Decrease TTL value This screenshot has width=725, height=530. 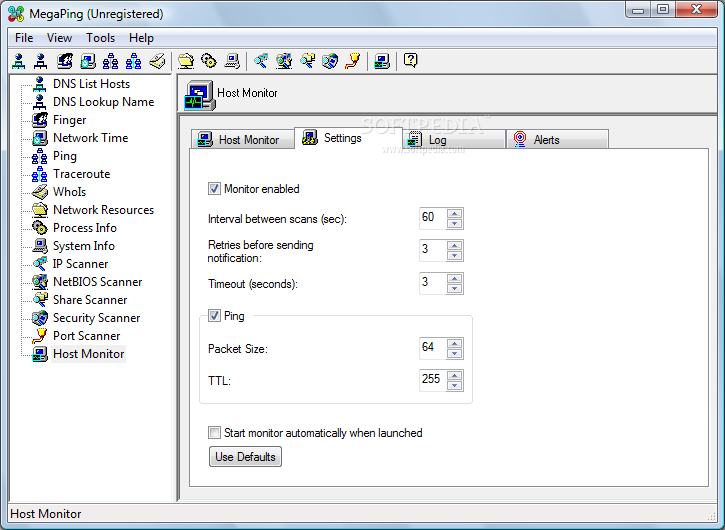[455, 386]
